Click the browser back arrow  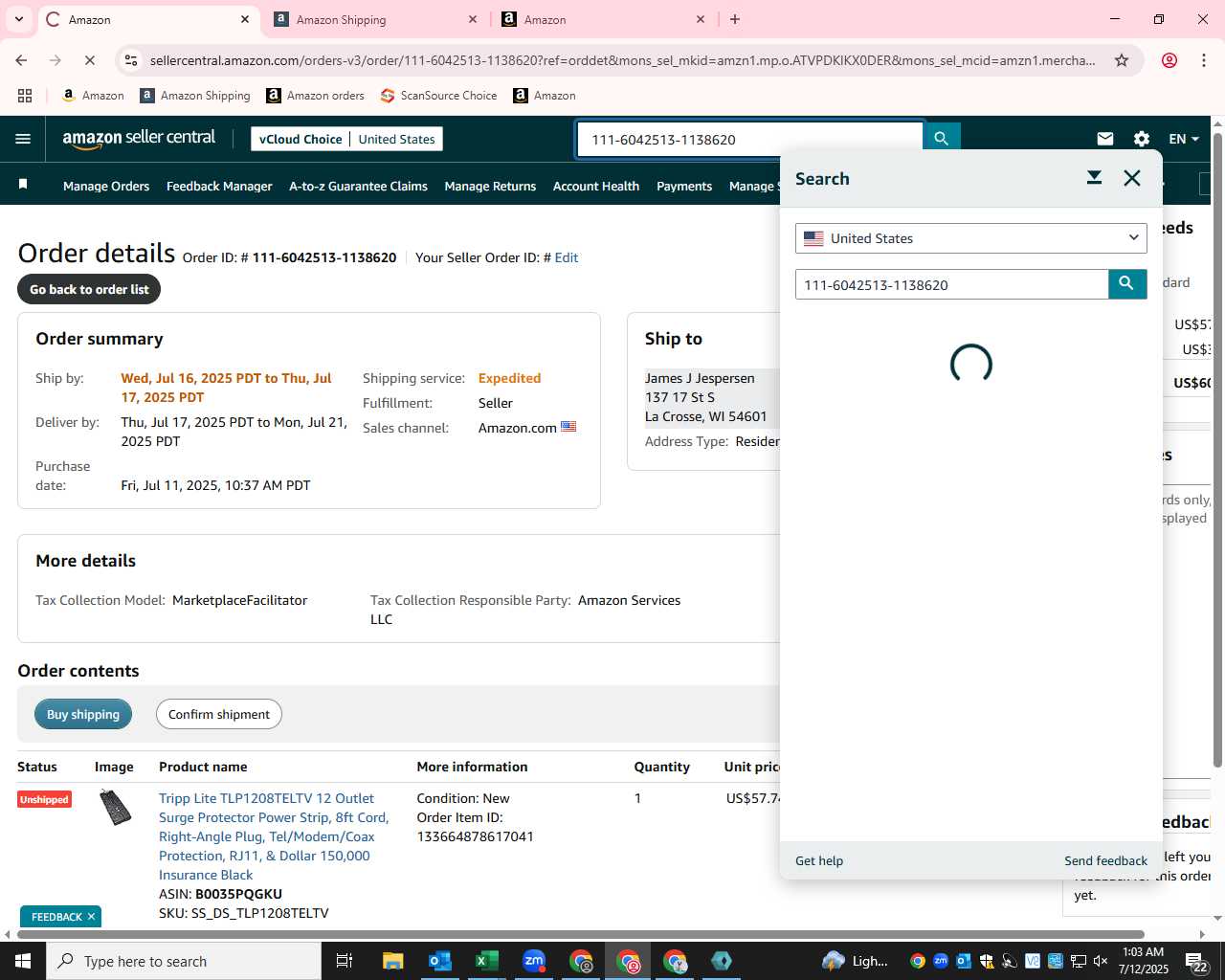(21, 60)
